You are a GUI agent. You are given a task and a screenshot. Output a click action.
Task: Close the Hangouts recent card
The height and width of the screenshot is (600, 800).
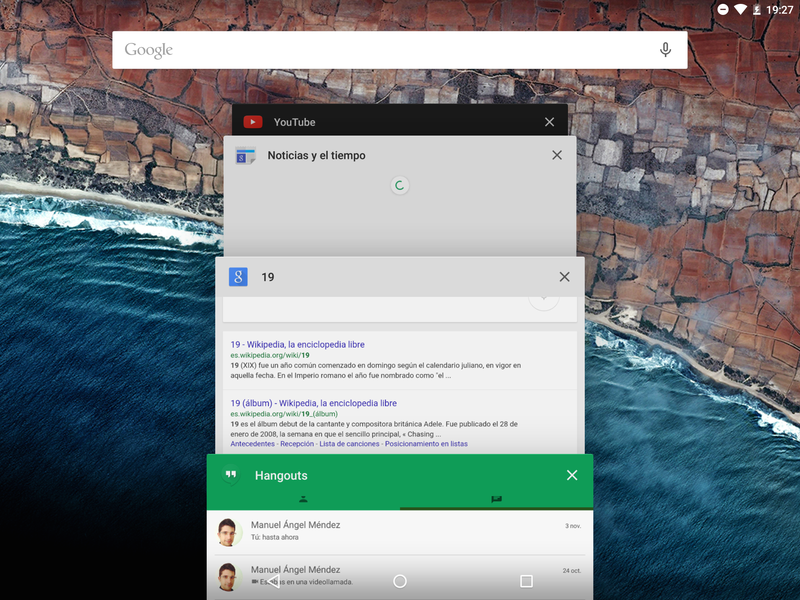(x=572, y=475)
